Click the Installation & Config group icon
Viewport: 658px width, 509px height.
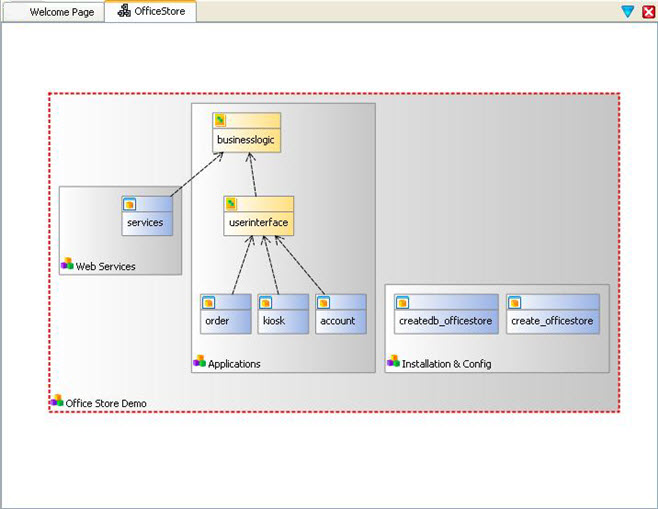(x=393, y=362)
